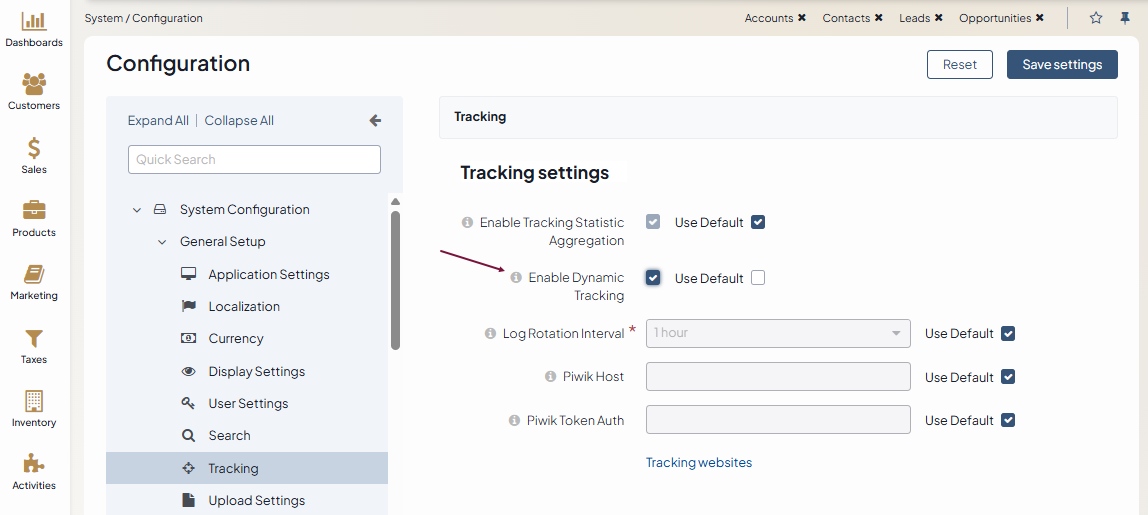Open the Customers sidebar icon

click(x=34, y=85)
